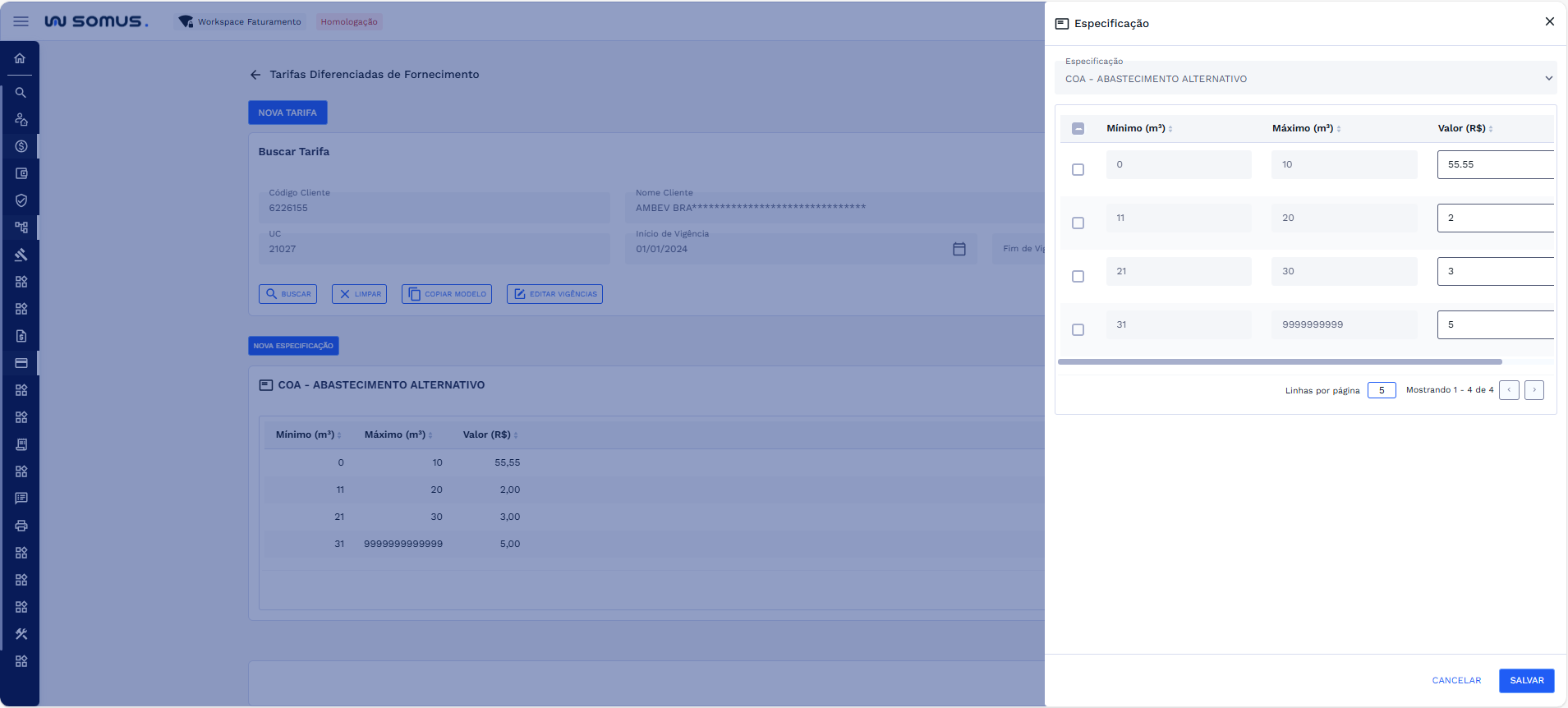The height and width of the screenshot is (708, 1568).
Task: Check the row with Mínimo 0
Action: pos(1078,170)
